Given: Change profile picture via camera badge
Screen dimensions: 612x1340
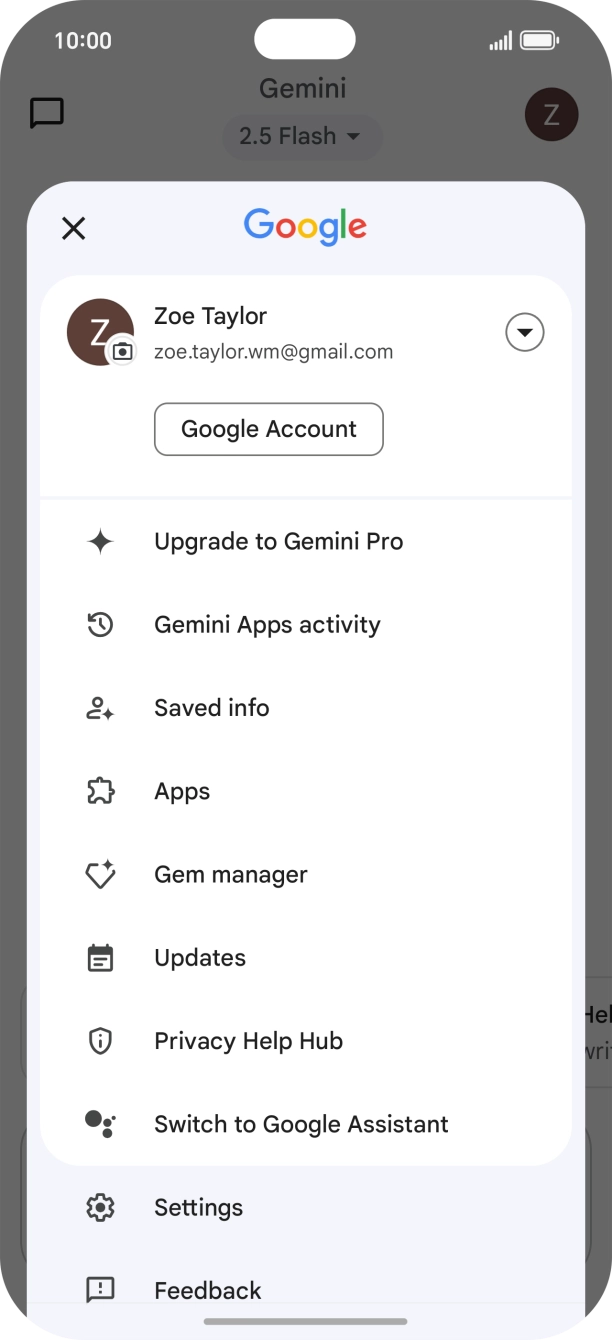Looking at the screenshot, I should pyautogui.click(x=122, y=351).
